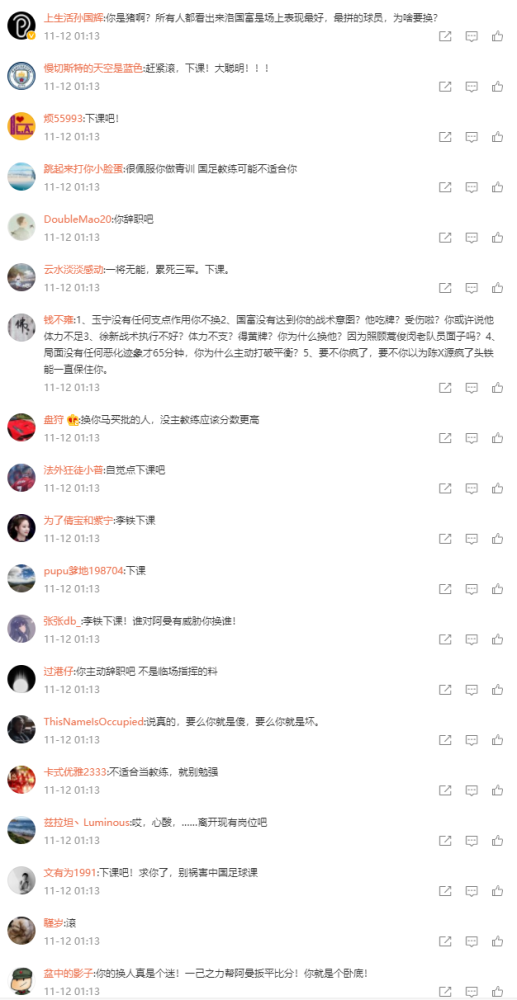Open username link 跳起来打你小脸蛋
Screen dimensions: 517x1000
pyautogui.click(x=82, y=169)
